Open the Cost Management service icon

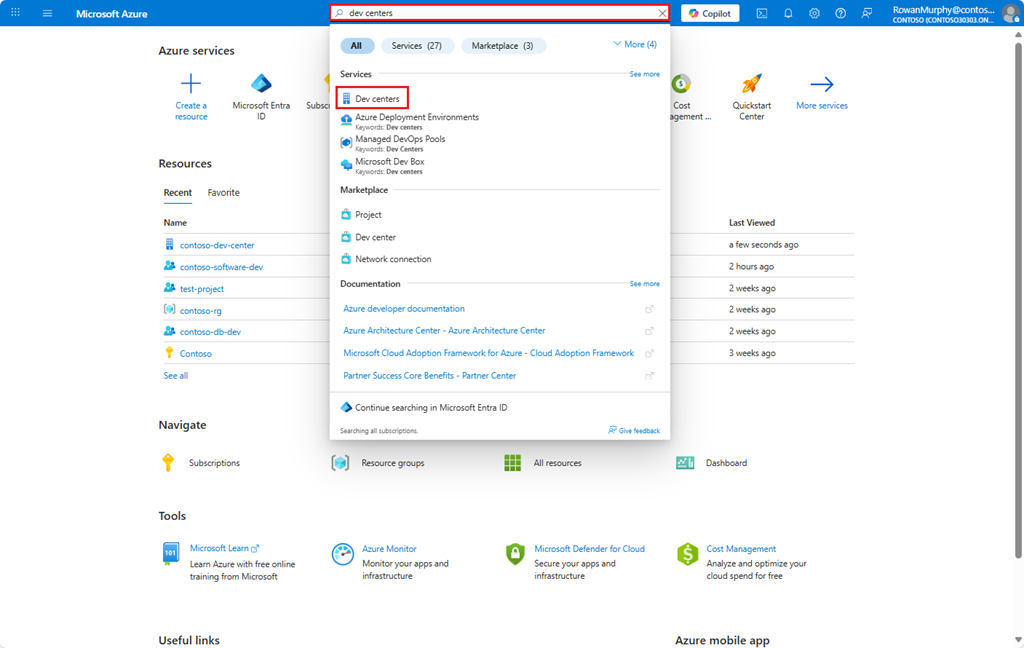tap(682, 84)
